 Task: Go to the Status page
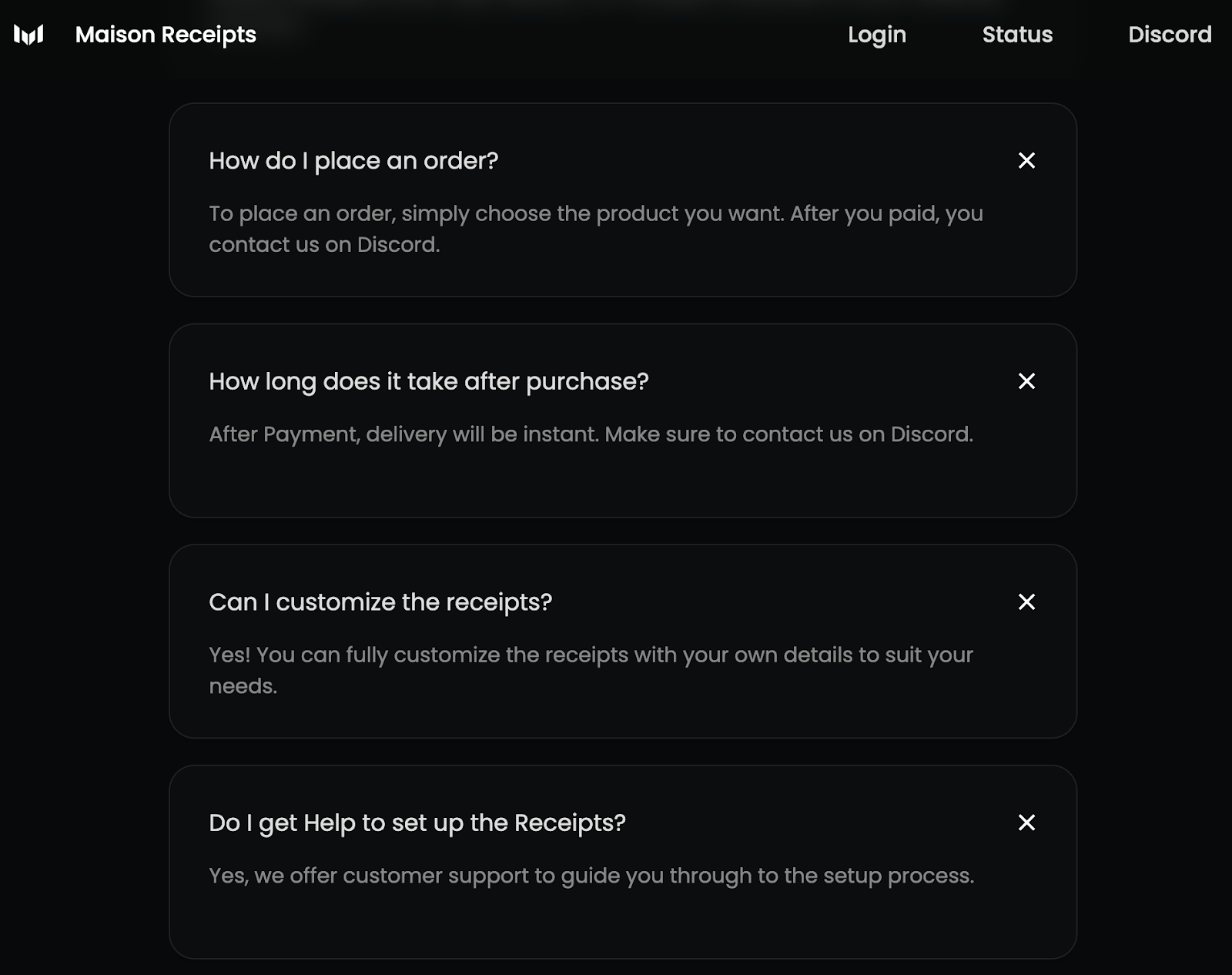[1017, 35]
